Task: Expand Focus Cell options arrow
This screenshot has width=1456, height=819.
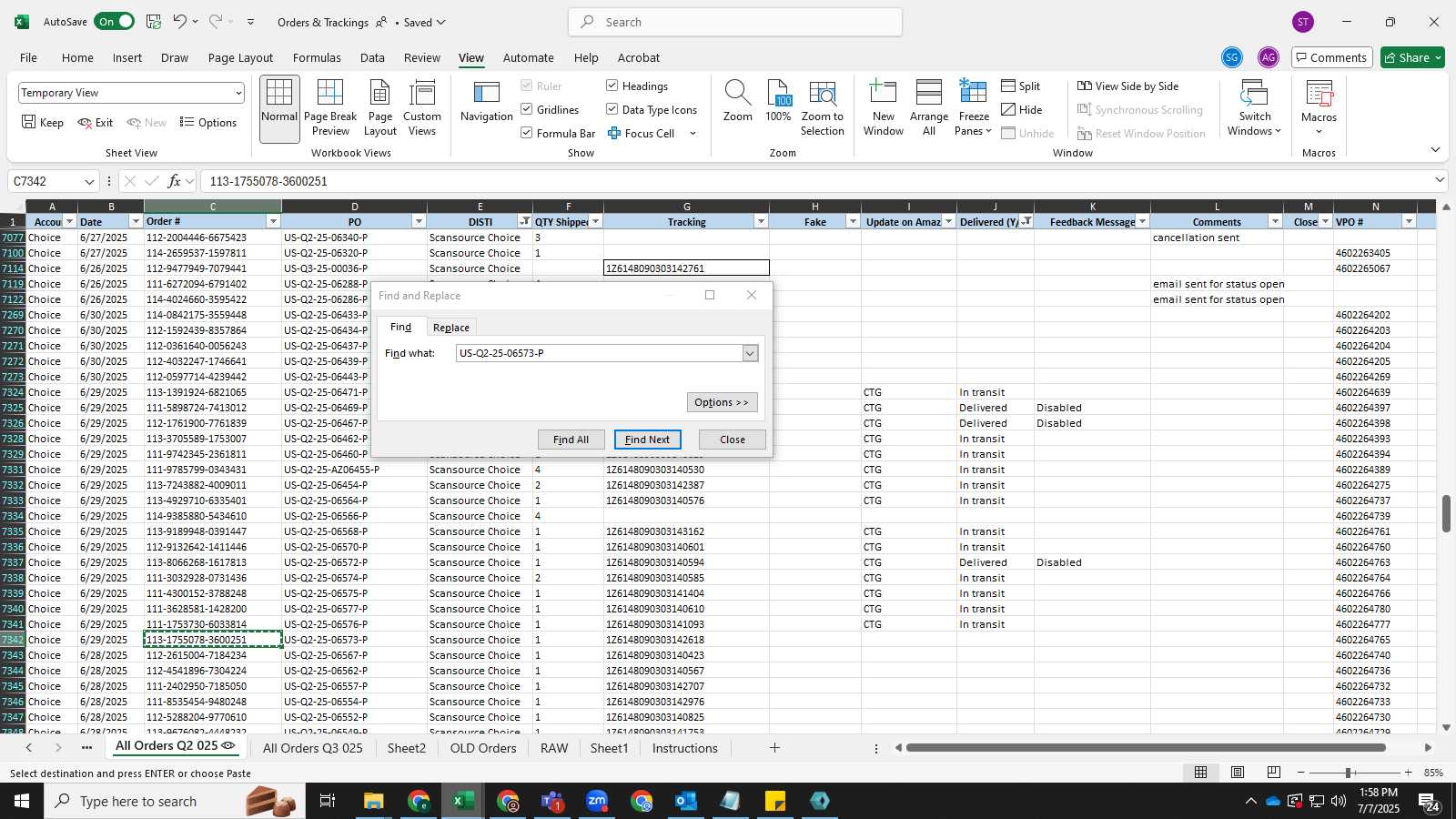Action: 693,134
